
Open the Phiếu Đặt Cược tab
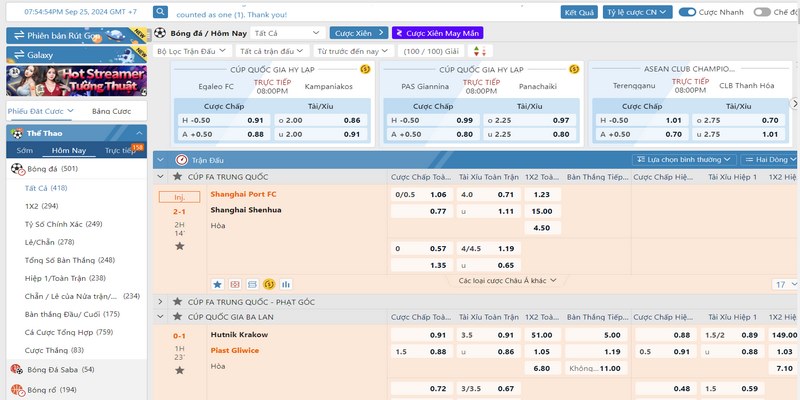40,111
